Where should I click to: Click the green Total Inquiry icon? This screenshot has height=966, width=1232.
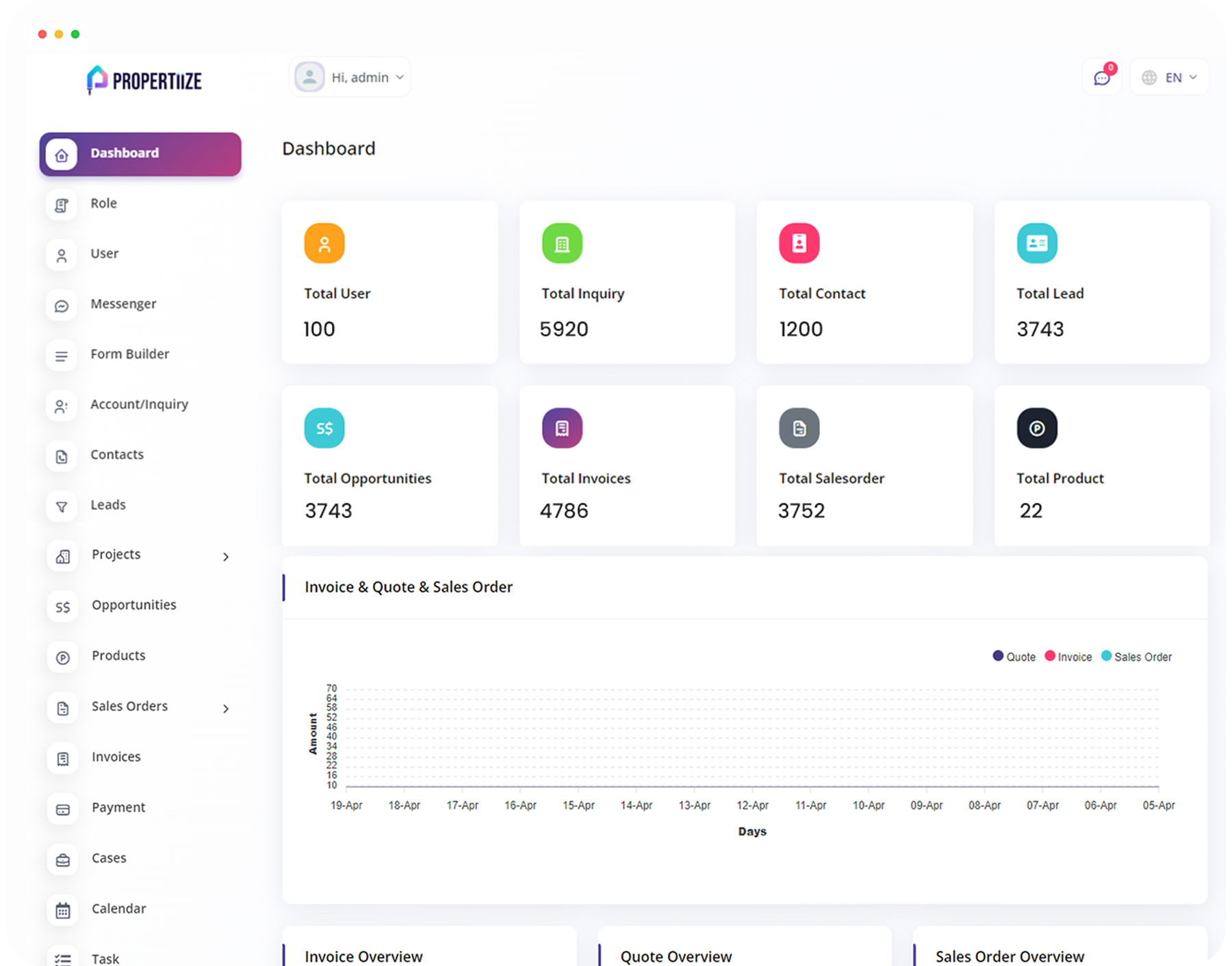click(x=562, y=243)
